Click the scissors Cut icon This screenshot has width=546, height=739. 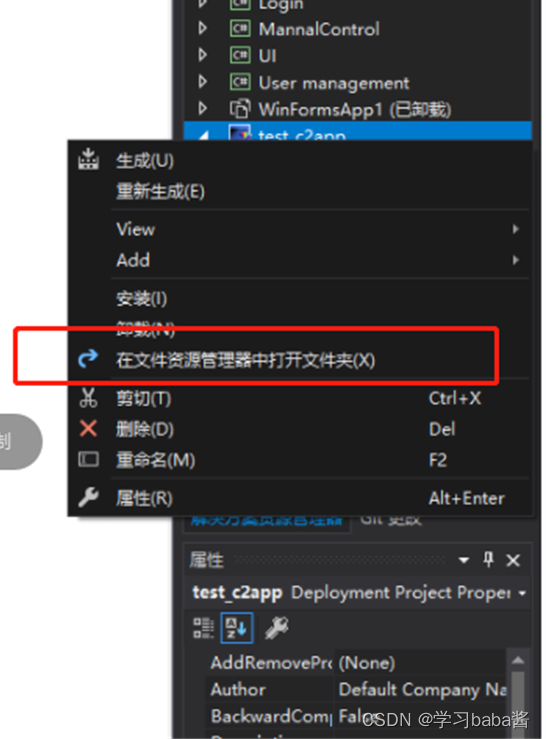click(88, 398)
